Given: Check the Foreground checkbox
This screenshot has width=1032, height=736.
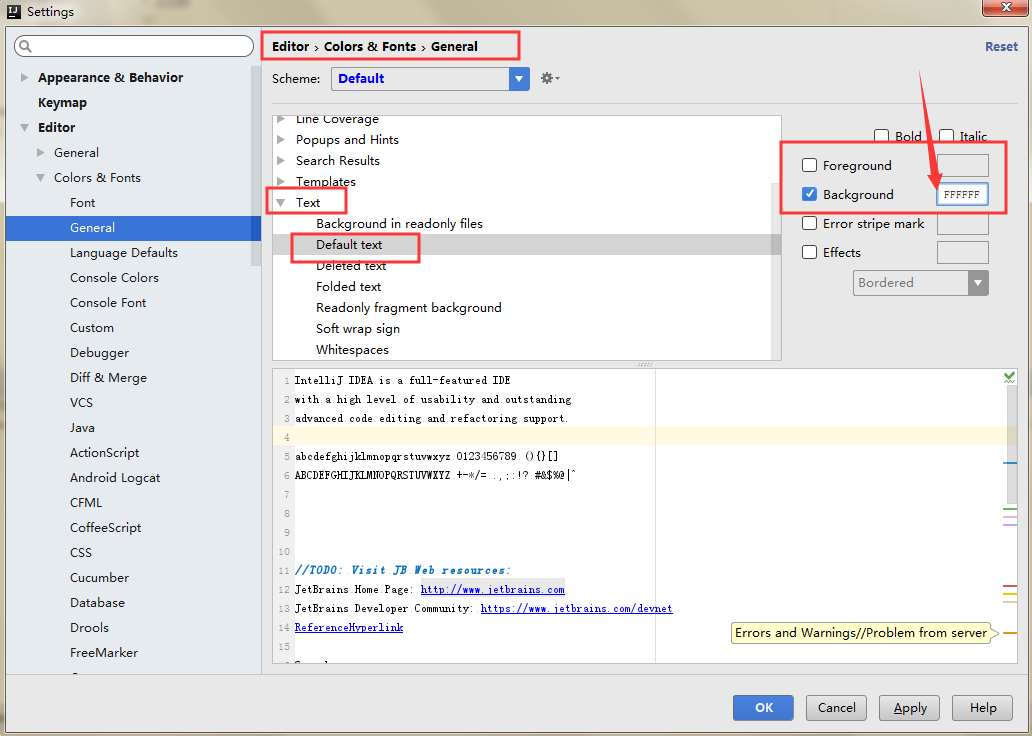Looking at the screenshot, I should (x=810, y=165).
